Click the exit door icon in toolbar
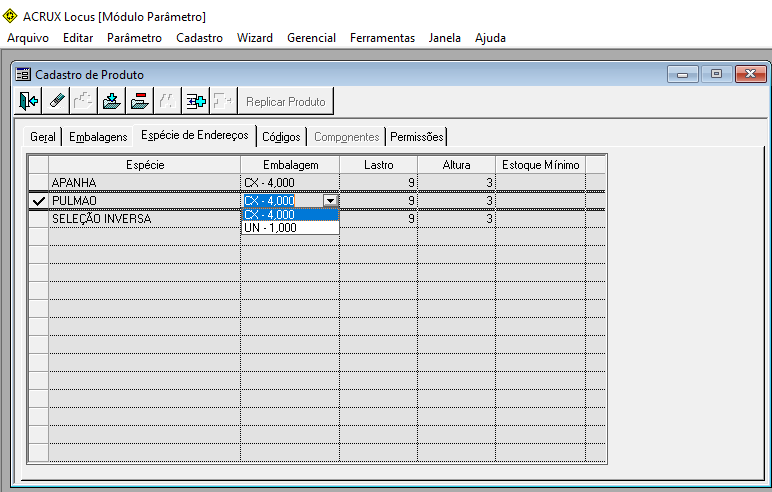The width and height of the screenshot is (772, 492). point(28,101)
